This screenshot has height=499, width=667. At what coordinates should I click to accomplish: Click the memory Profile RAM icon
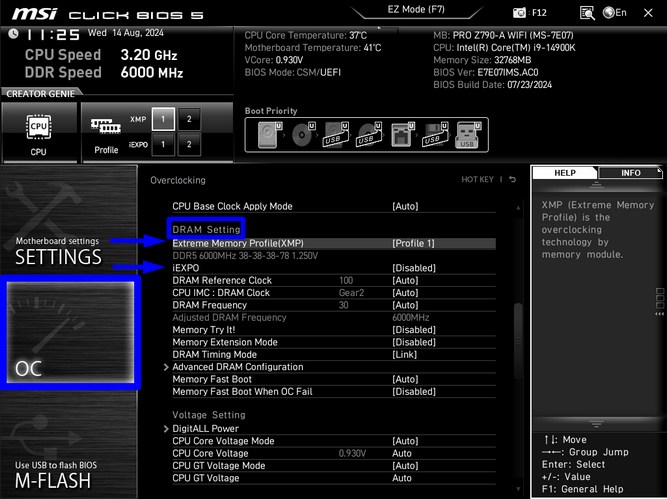point(106,126)
